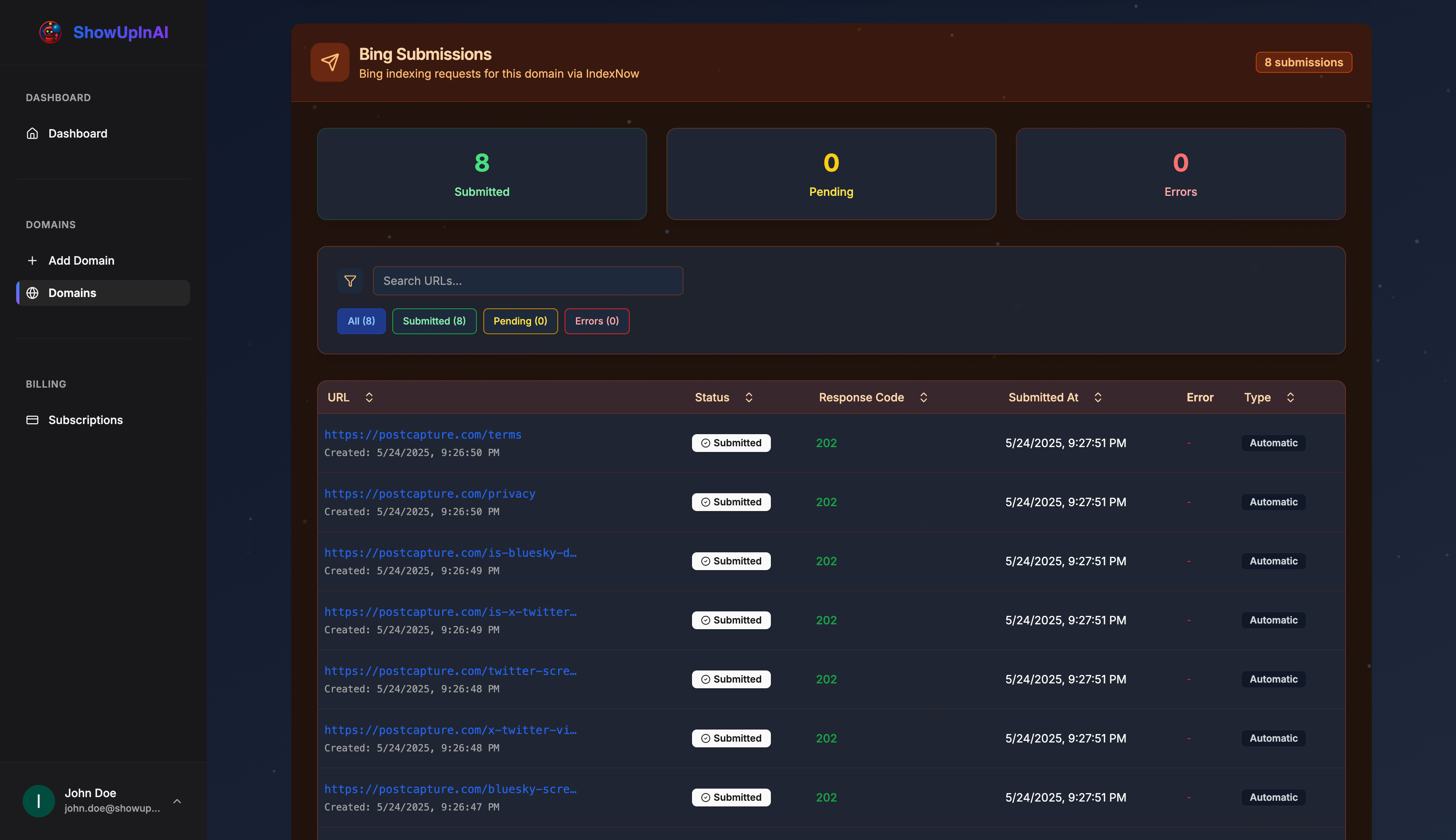Image resolution: width=1456 pixels, height=840 pixels.
Task: Sort table by the URL column arrows
Action: tap(369, 397)
